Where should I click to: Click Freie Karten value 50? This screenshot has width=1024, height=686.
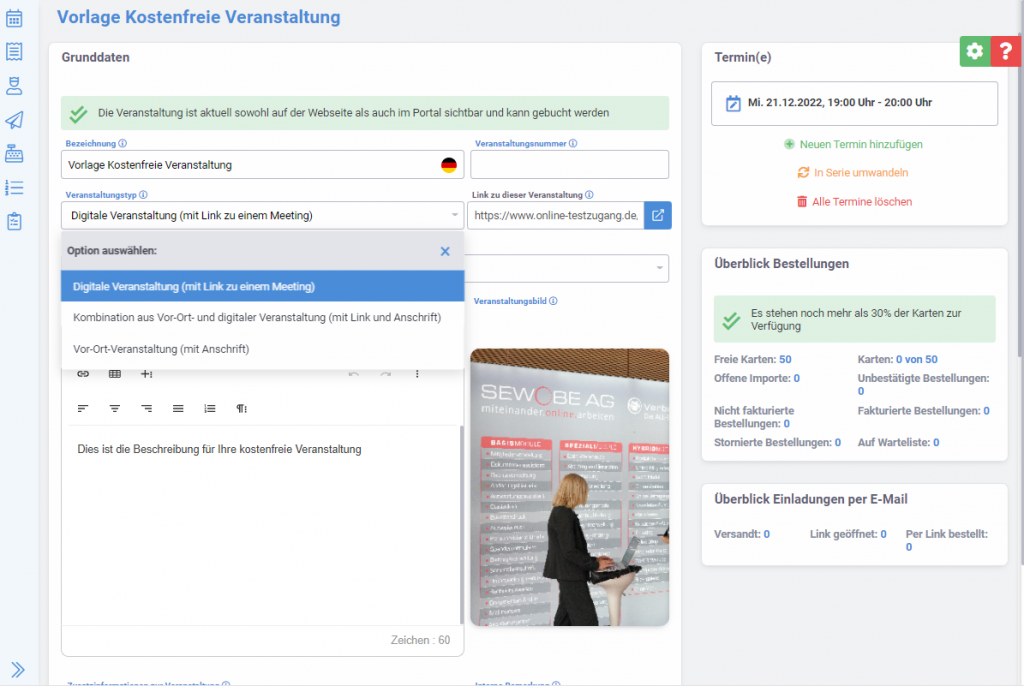[x=785, y=359]
